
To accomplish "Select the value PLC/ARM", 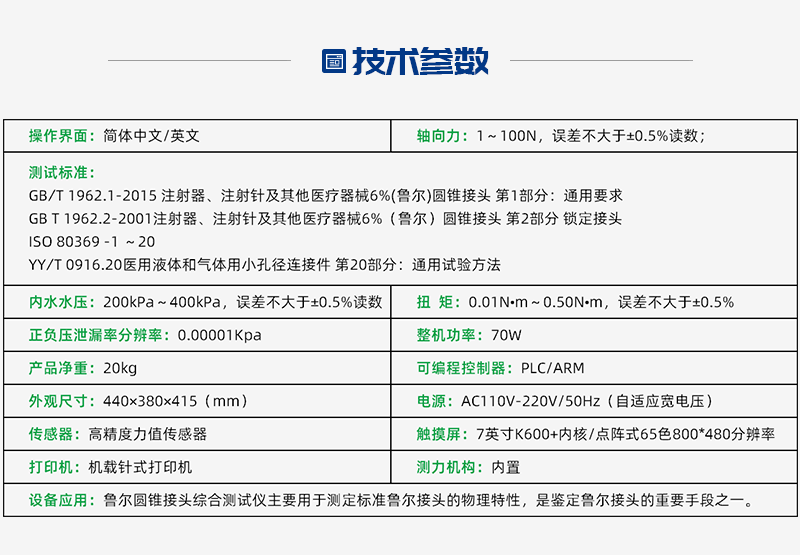I will coord(553,368).
